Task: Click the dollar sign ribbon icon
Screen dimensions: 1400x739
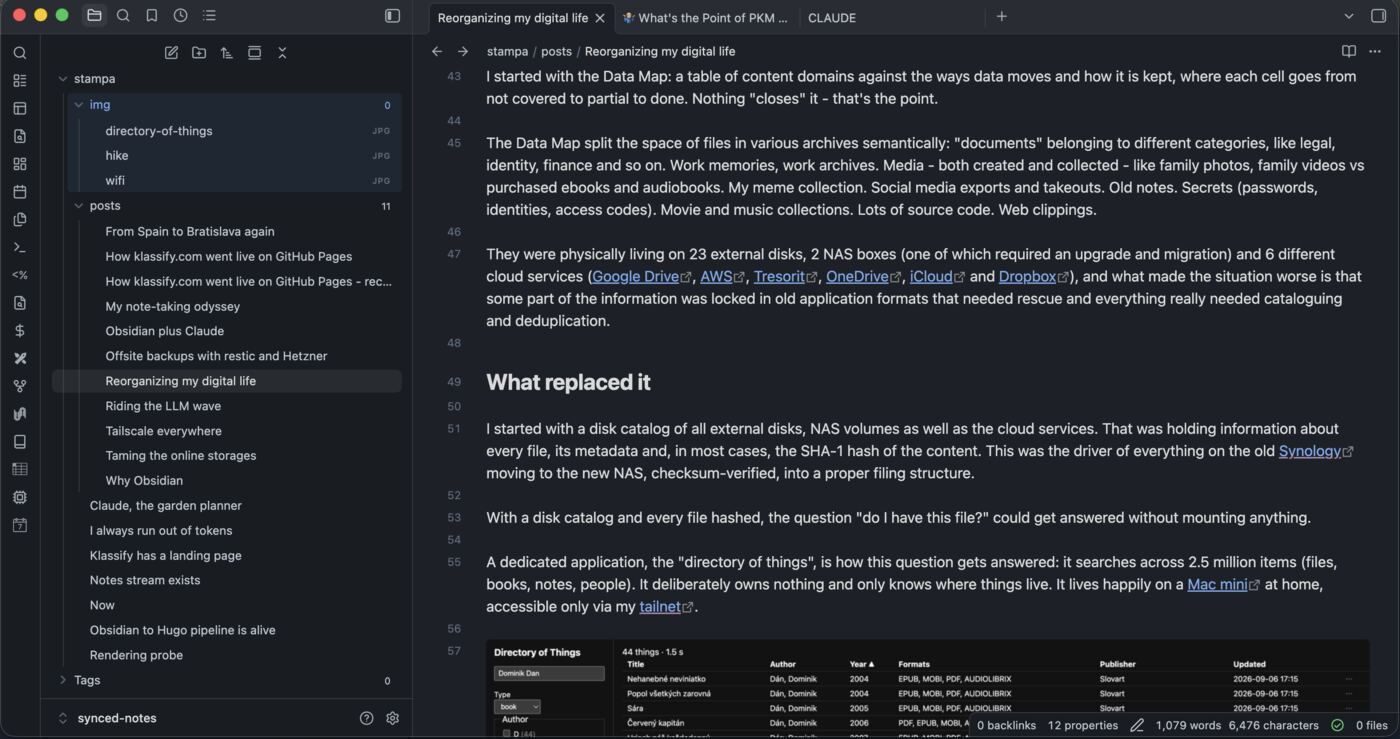Action: click(20, 331)
